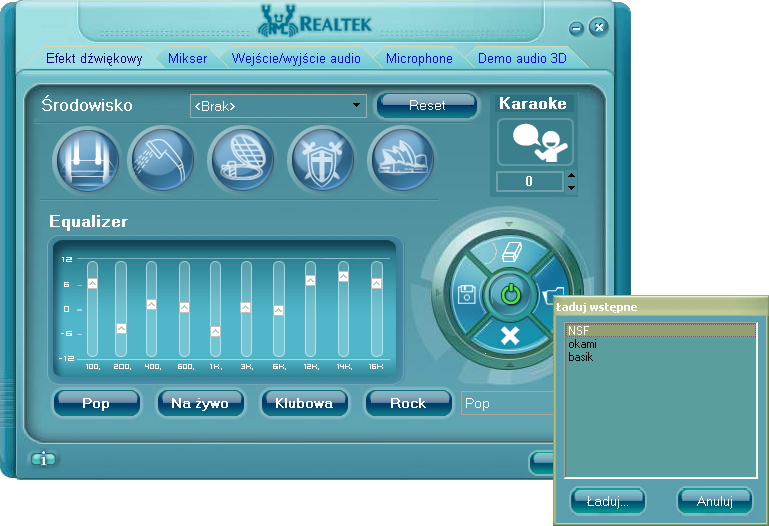The height and width of the screenshot is (526, 769).
Task: Close the Realtek audio manager window
Action: (599, 27)
